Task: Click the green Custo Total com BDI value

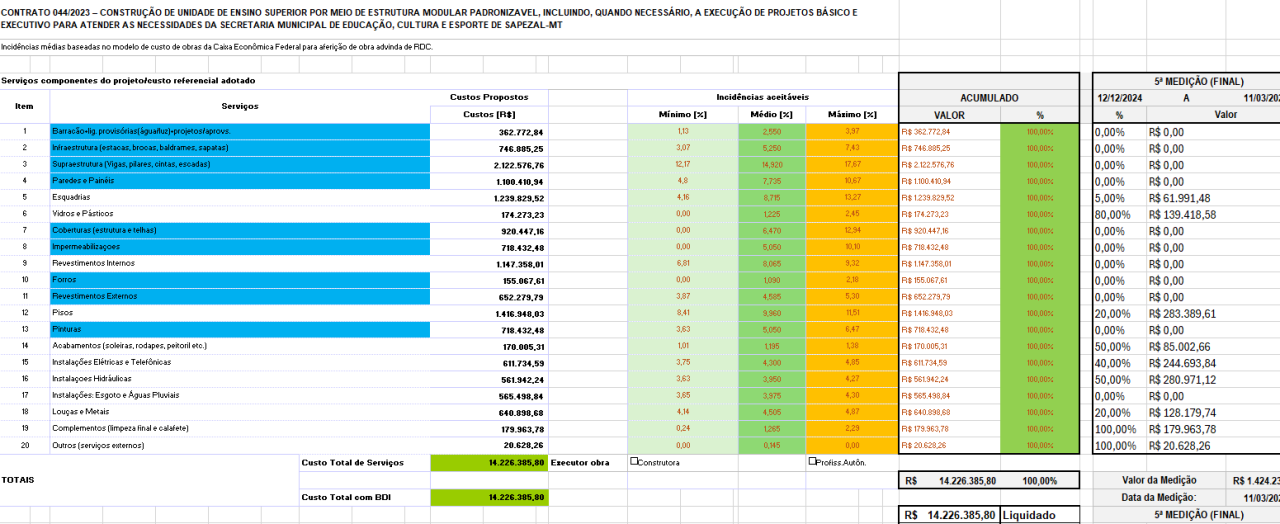Action: tap(489, 497)
